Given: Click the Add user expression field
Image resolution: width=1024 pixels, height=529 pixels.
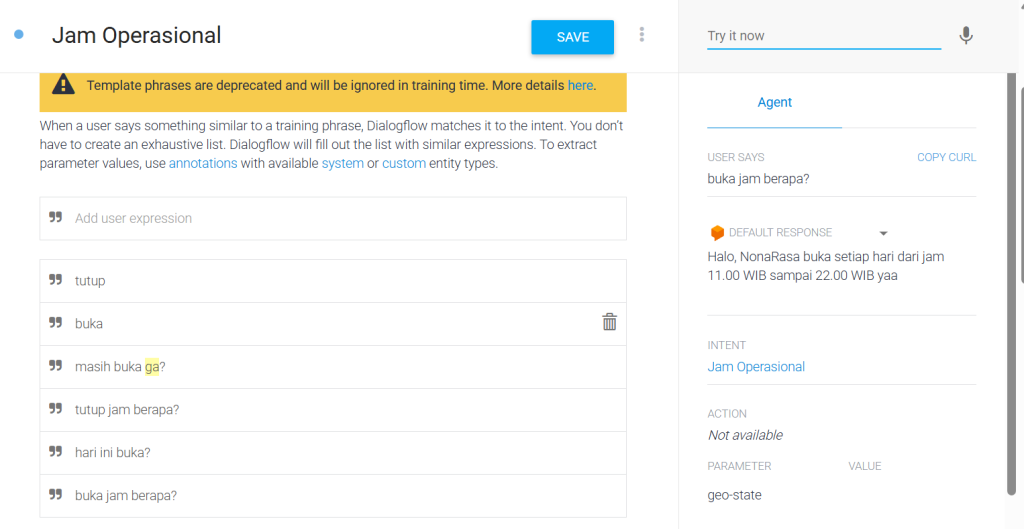Looking at the screenshot, I should pyautogui.click(x=332, y=218).
